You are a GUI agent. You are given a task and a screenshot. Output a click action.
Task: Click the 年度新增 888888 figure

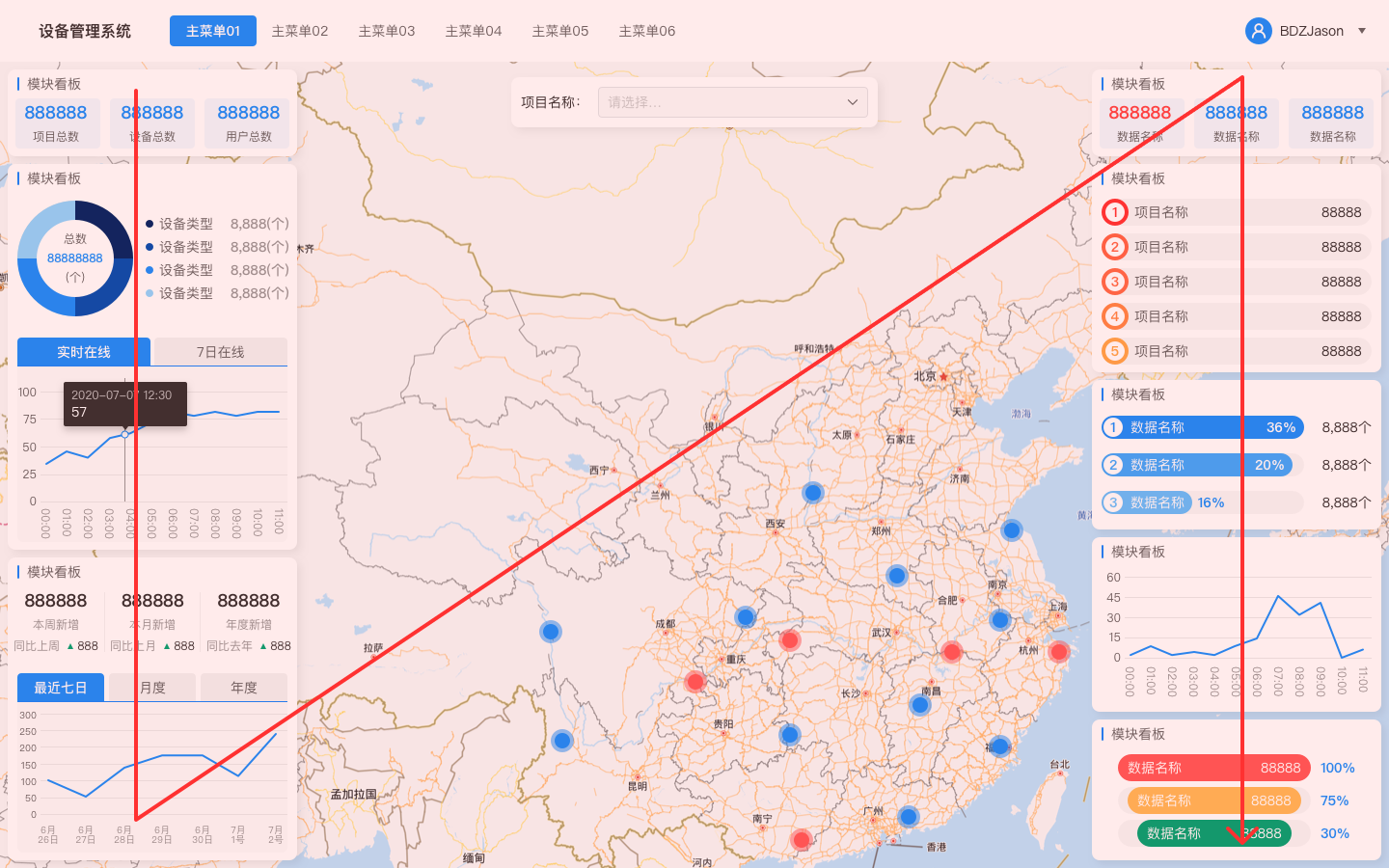coord(249,601)
